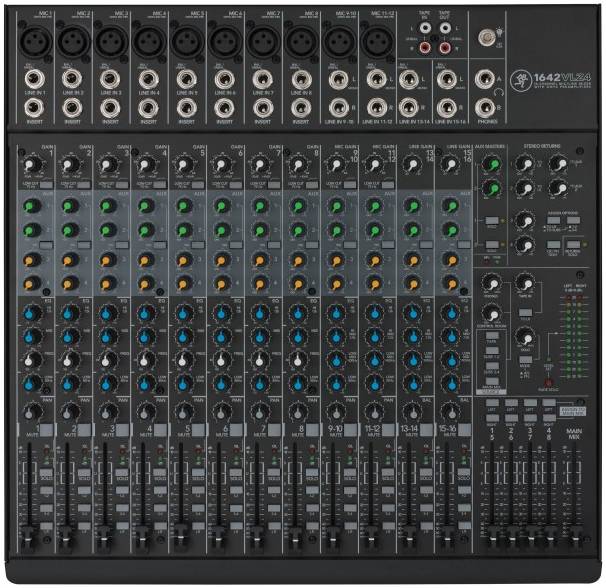Click the Left/Right LED level meter
606x588 pixels.
[574, 336]
